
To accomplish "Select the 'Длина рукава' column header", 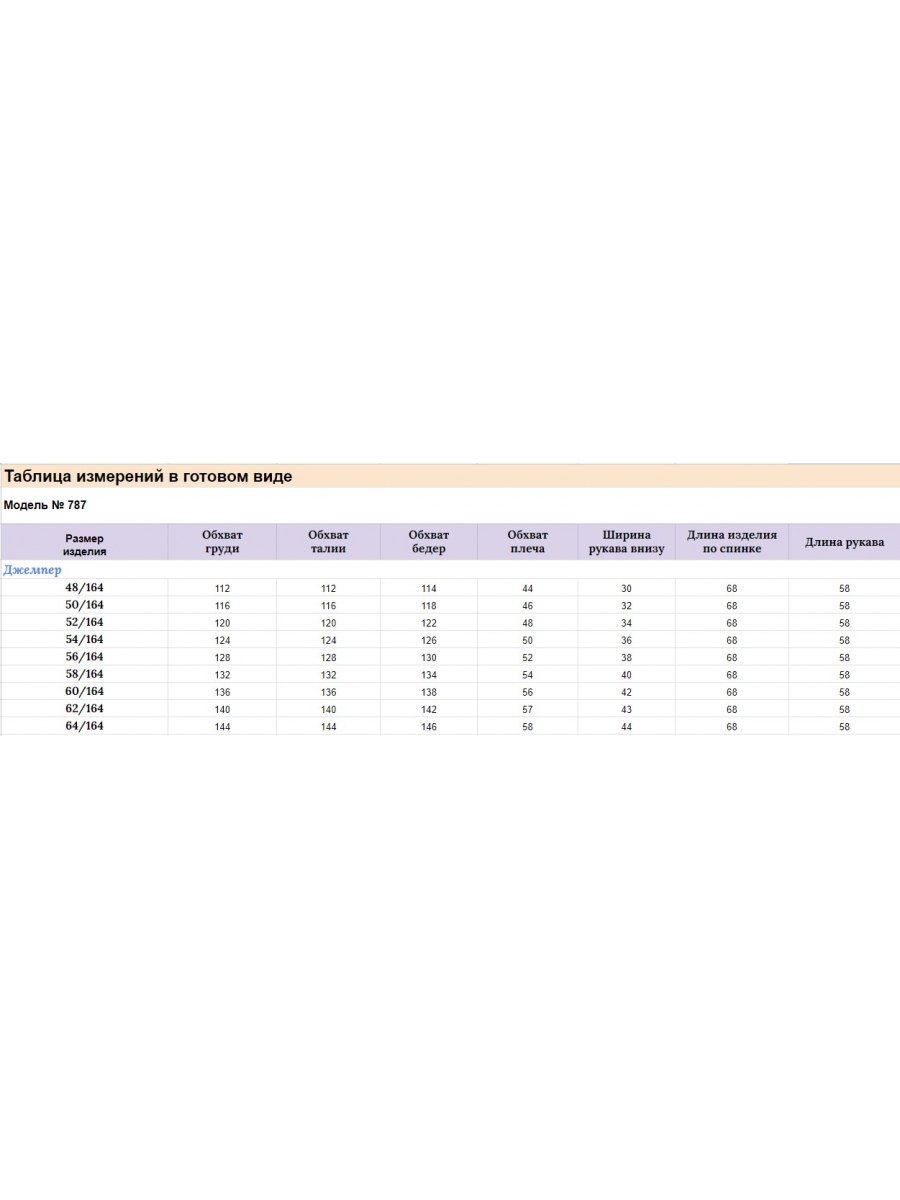I will [844, 542].
